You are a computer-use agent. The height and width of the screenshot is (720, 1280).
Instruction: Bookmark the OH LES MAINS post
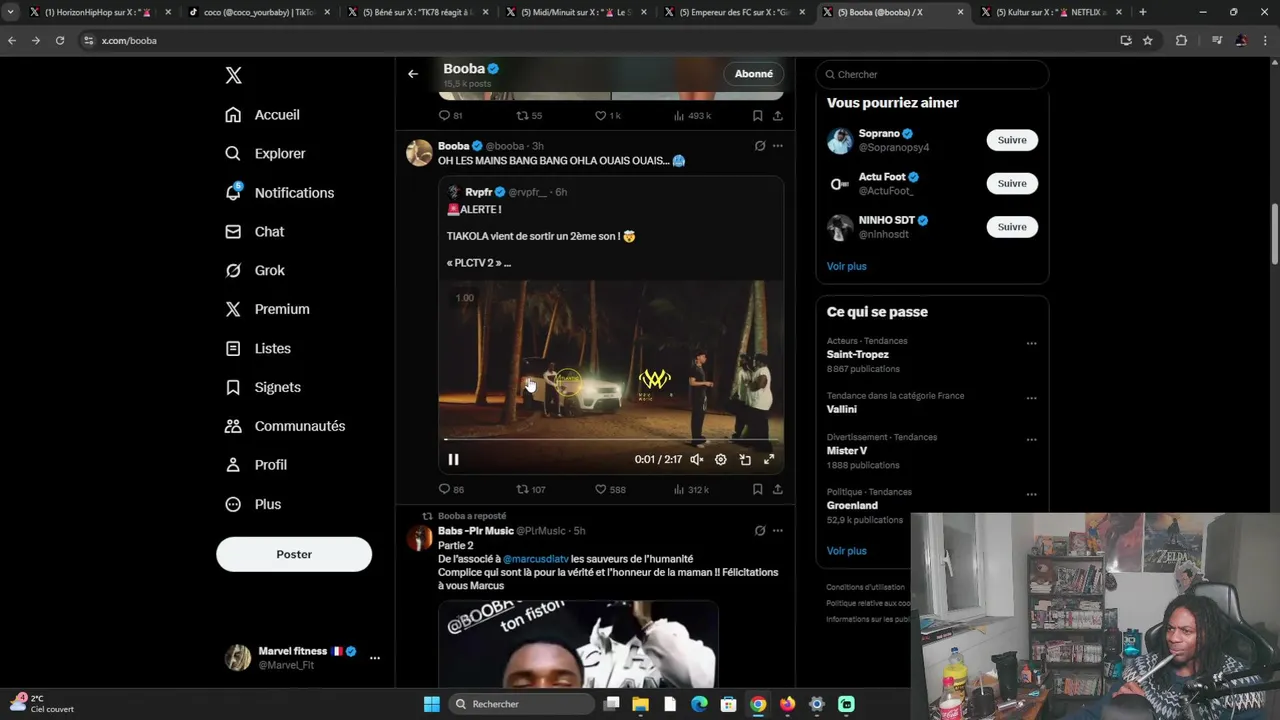pos(757,489)
